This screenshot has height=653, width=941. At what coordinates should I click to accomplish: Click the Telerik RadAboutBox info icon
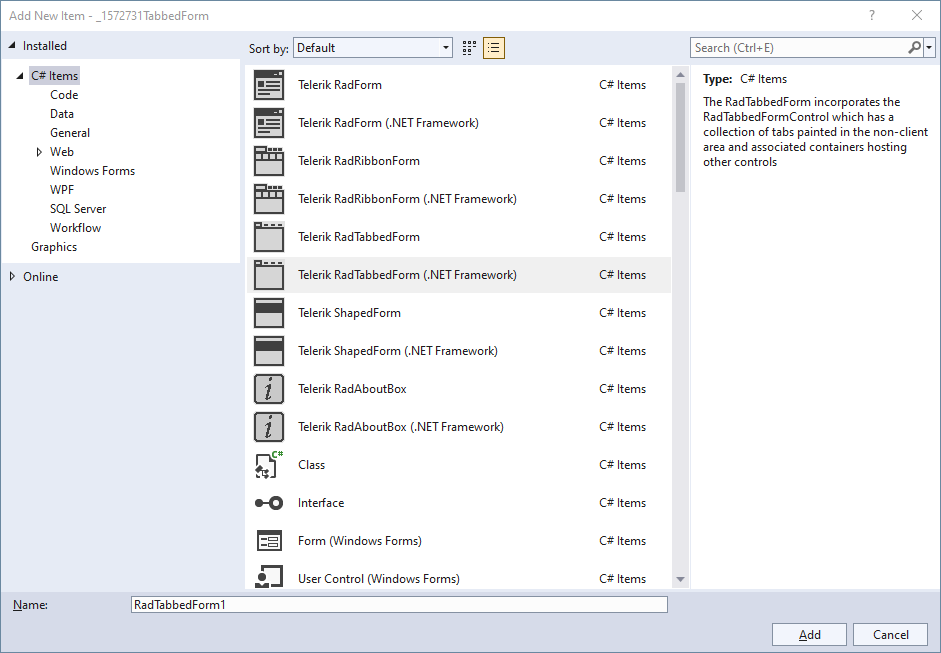pyautogui.click(x=269, y=389)
